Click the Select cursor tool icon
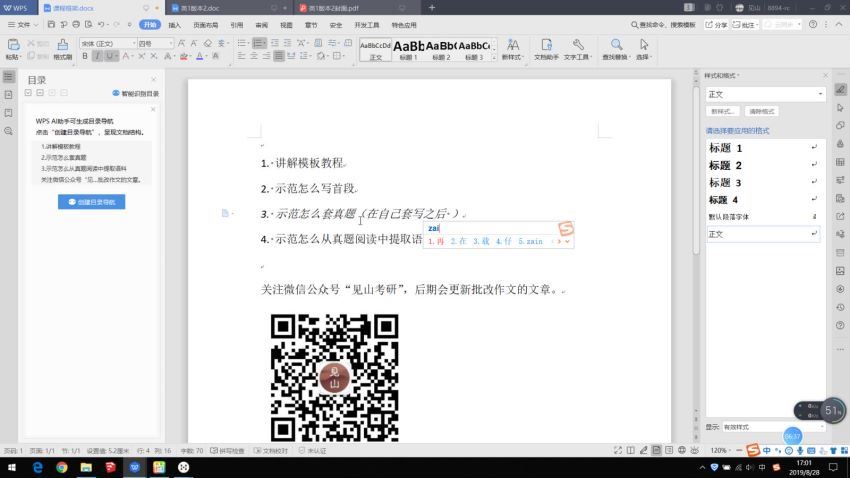Screen dimensions: 850x478 [643, 44]
